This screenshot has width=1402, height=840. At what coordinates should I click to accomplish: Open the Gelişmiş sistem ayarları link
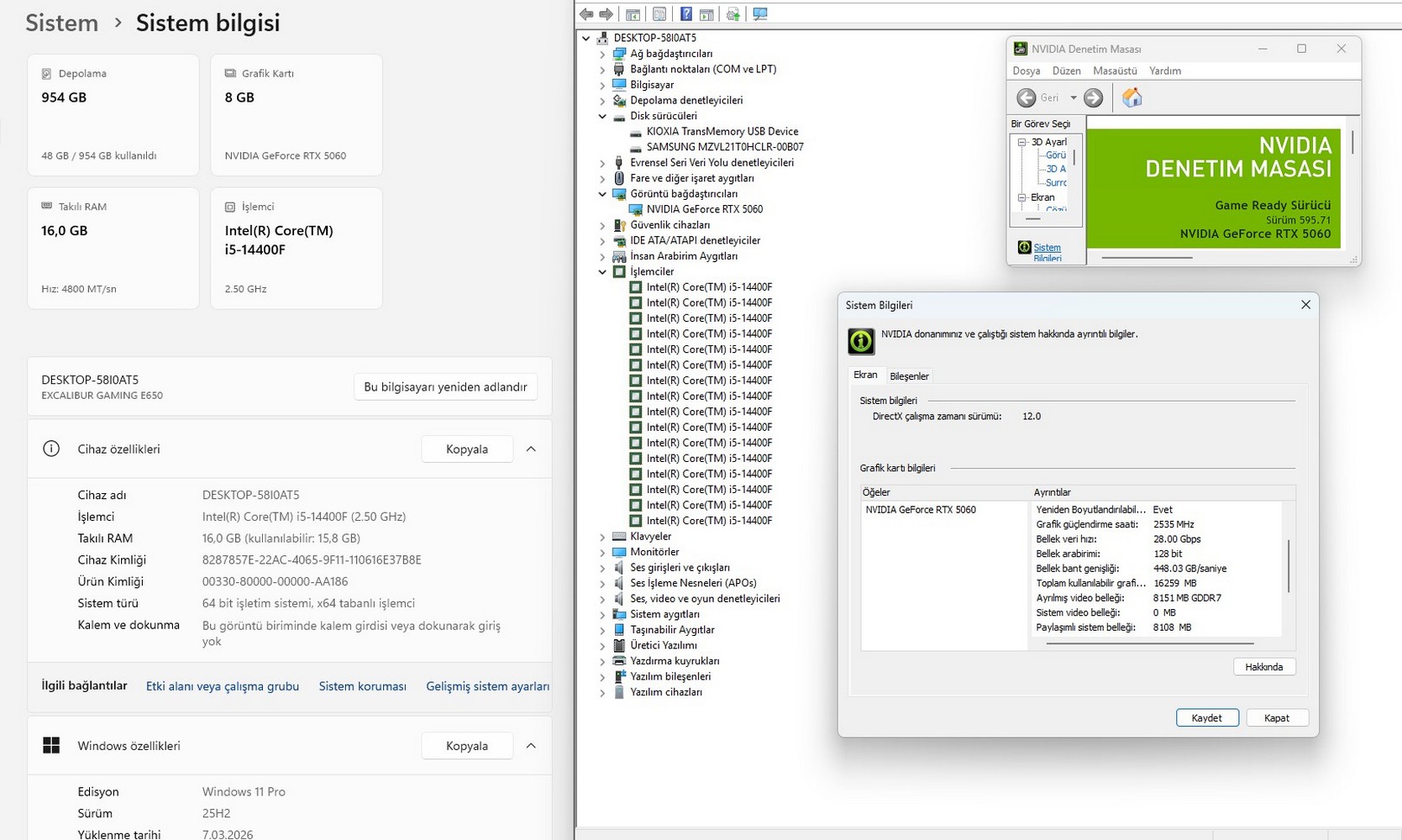click(x=487, y=686)
